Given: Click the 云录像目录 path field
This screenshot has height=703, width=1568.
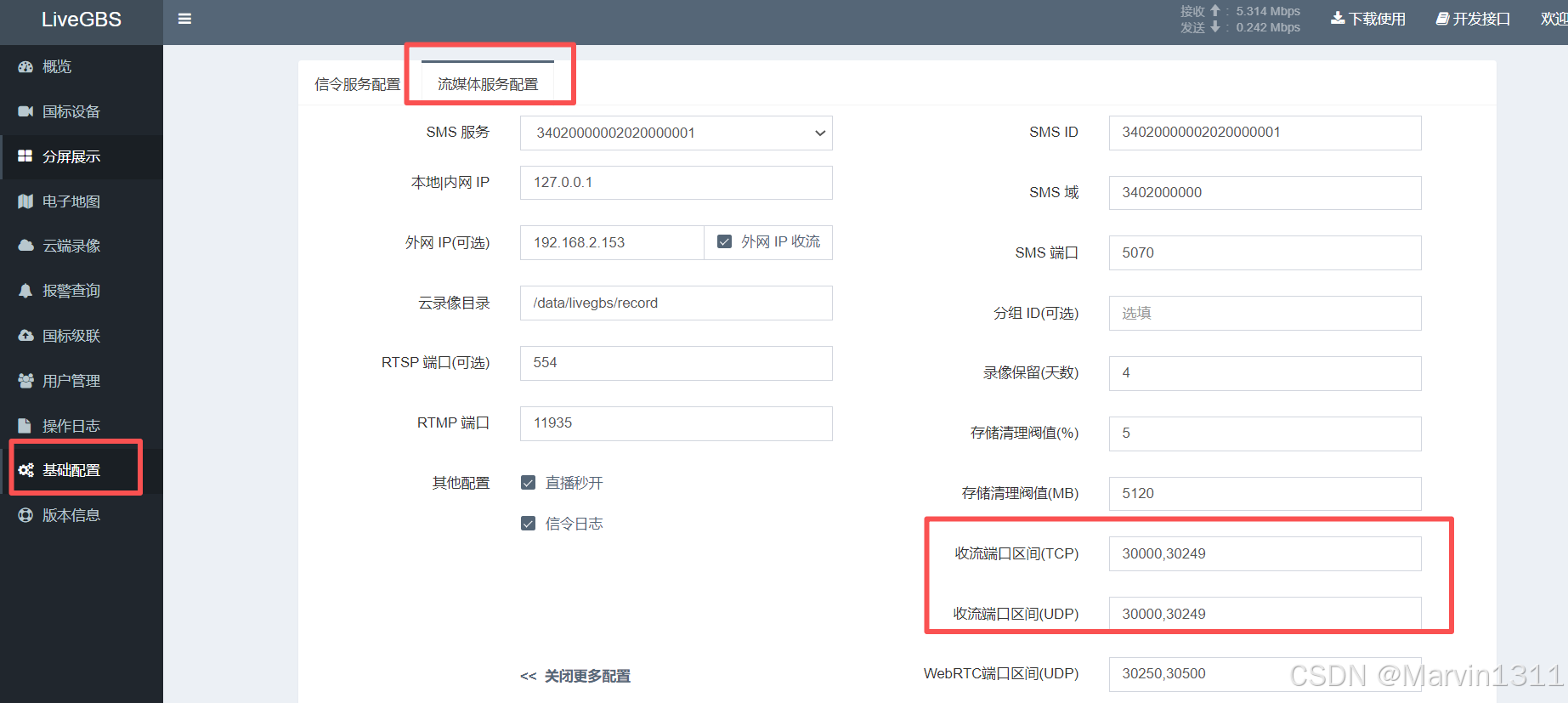Looking at the screenshot, I should tap(676, 303).
